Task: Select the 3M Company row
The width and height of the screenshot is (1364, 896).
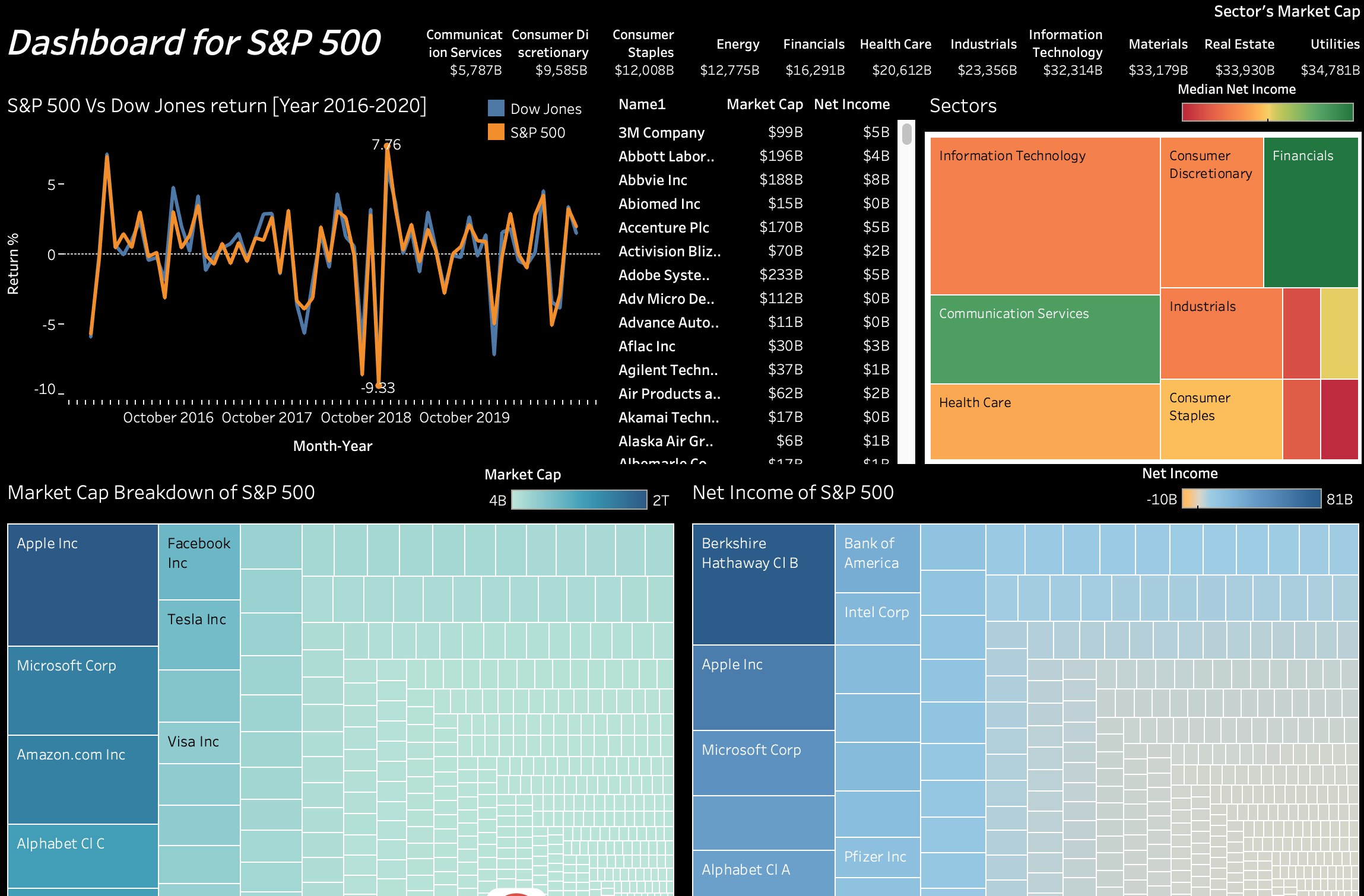Action: pyautogui.click(x=661, y=132)
